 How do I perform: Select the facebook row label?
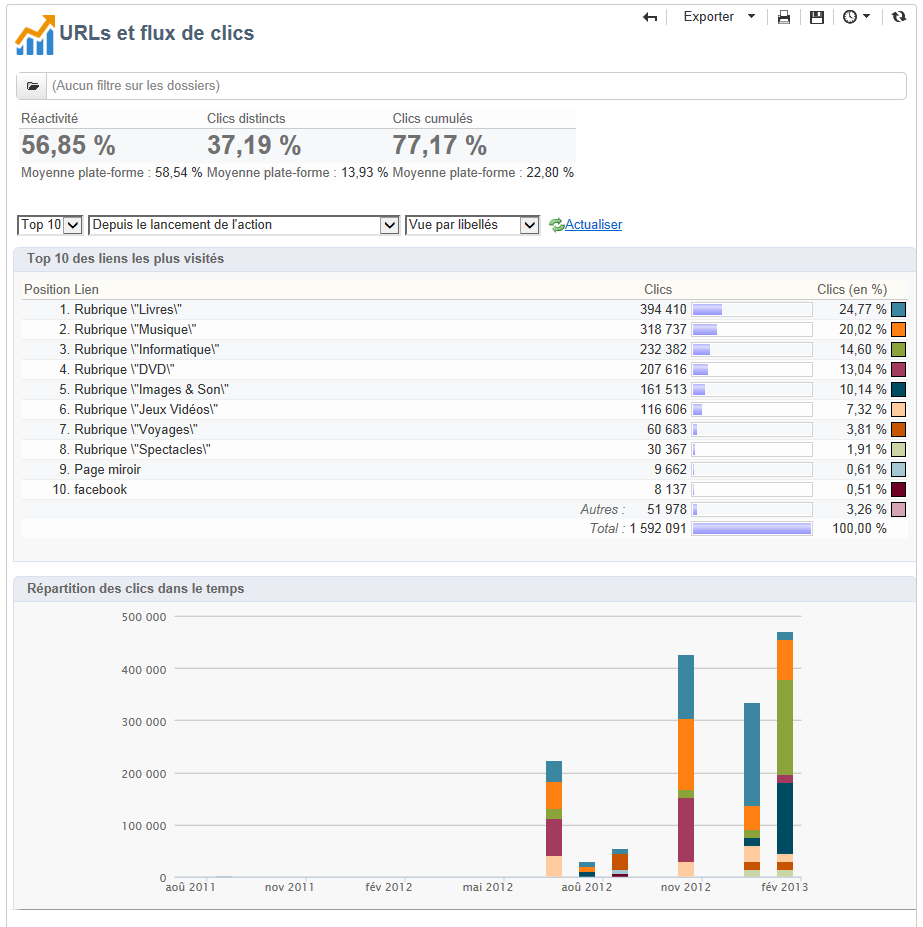click(101, 490)
